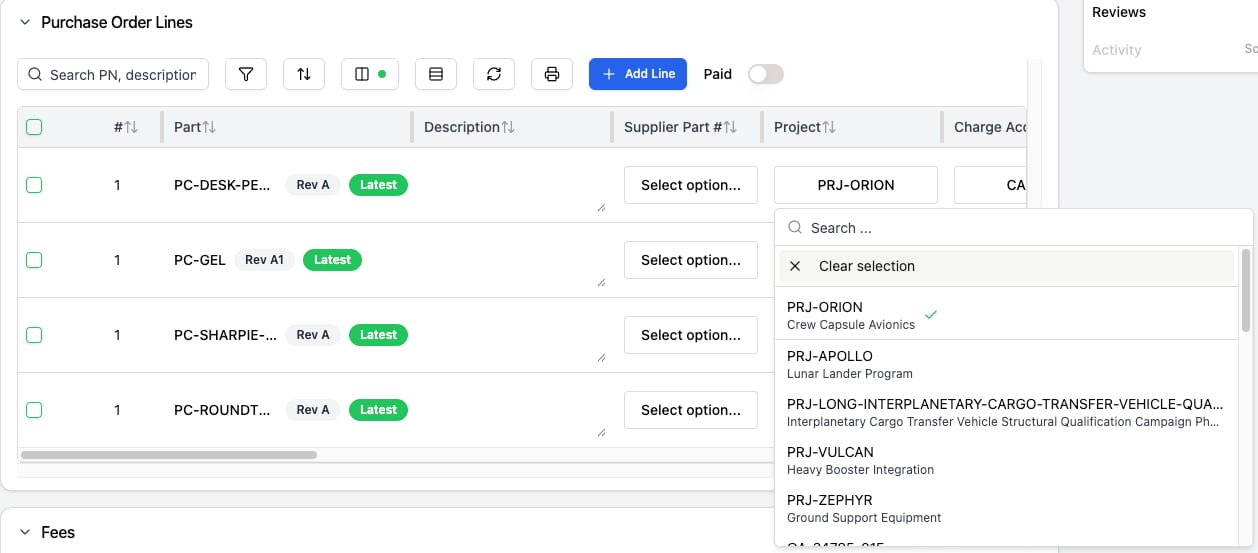Sort by Part column arrows
This screenshot has width=1258, height=553.
coord(209,127)
